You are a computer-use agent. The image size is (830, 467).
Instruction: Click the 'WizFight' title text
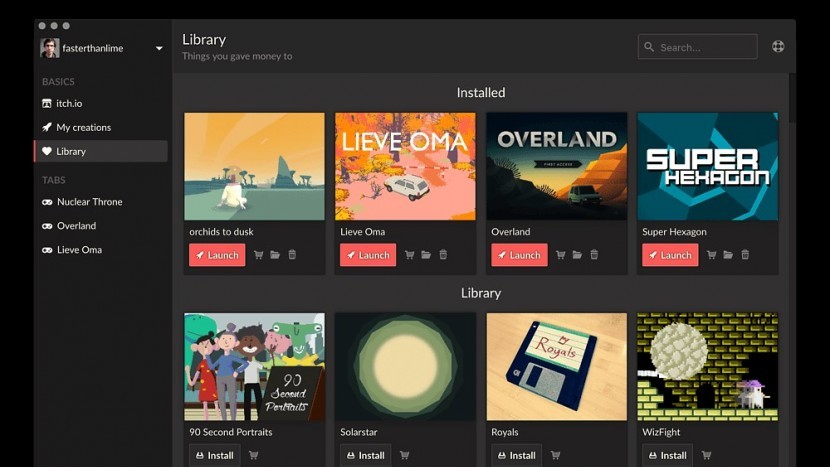click(x=661, y=432)
